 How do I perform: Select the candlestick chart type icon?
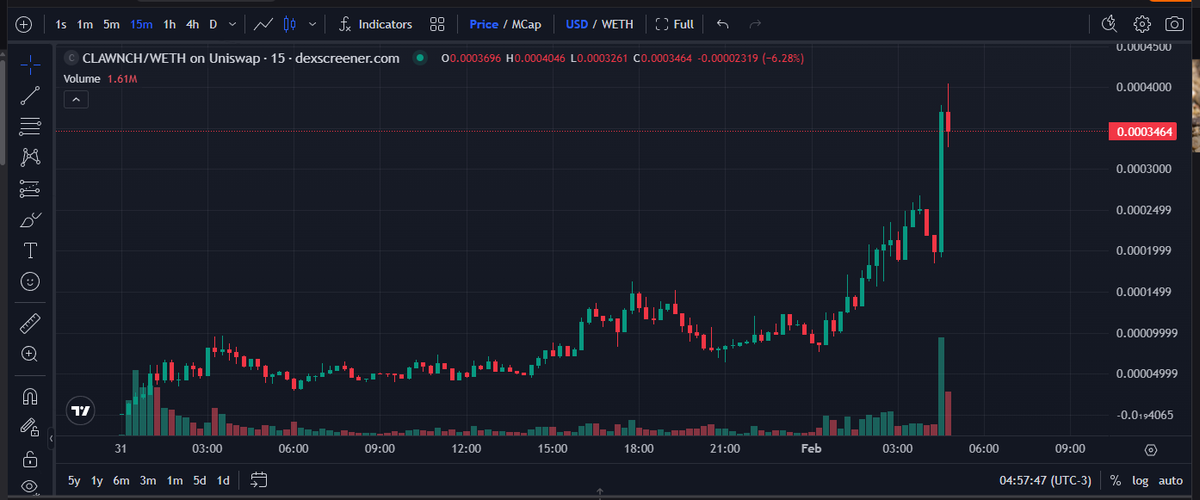click(290, 24)
